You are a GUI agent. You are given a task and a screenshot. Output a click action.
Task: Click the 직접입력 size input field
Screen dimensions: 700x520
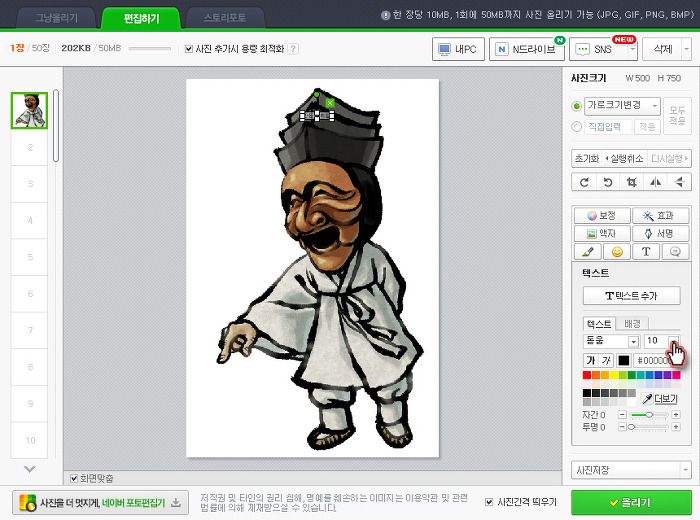tap(608, 127)
